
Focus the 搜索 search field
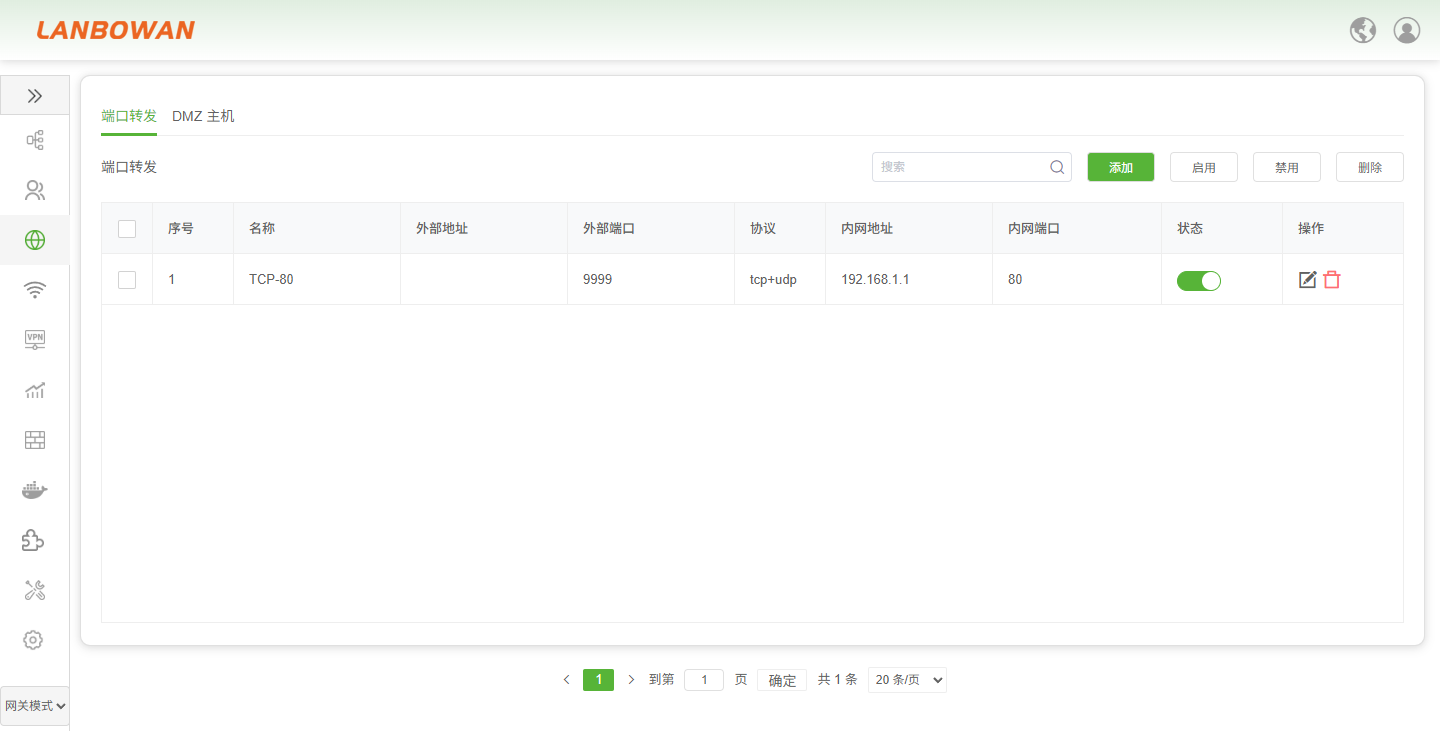972,167
